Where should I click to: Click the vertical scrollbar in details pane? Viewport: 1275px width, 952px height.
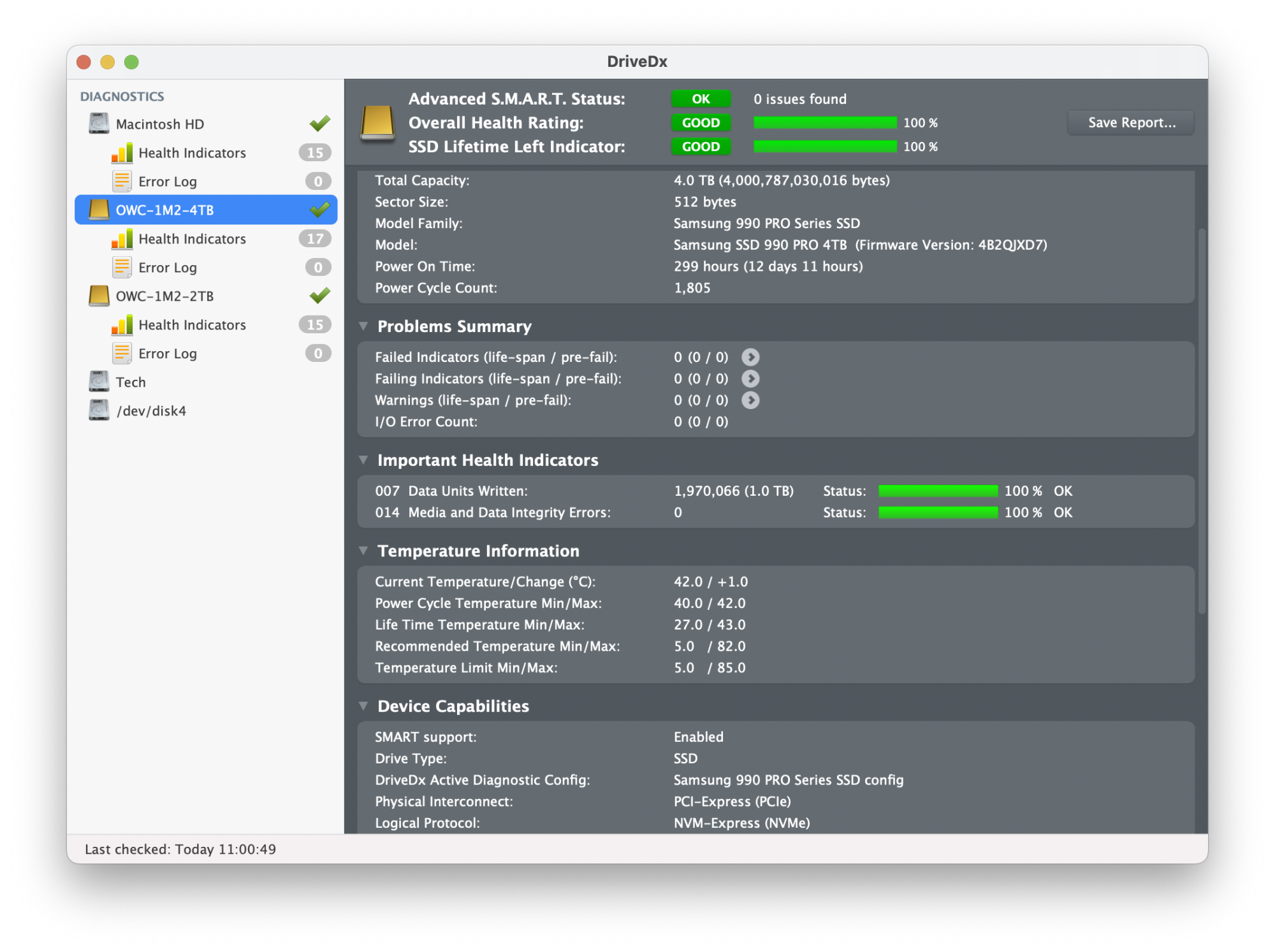(x=1202, y=421)
